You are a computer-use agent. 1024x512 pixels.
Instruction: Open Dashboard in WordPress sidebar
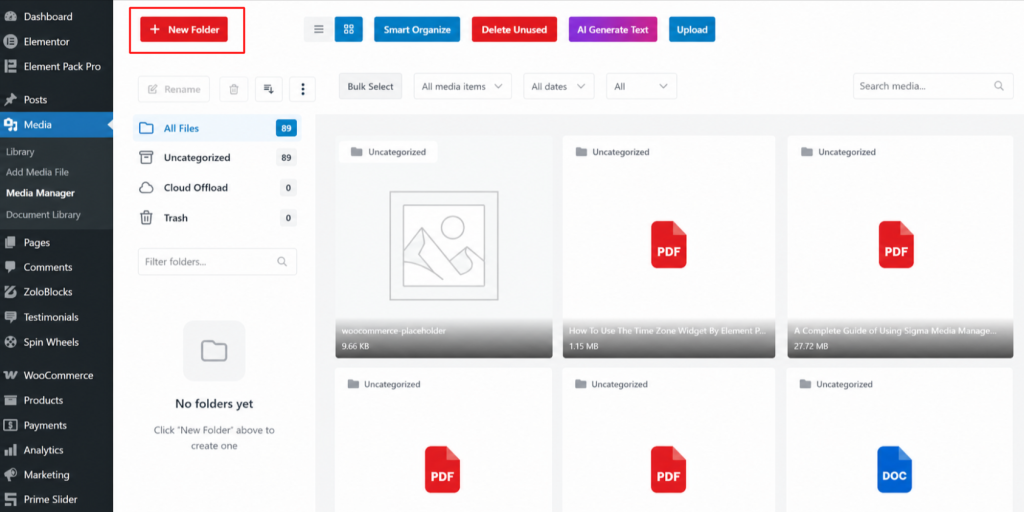pyautogui.click(x=56, y=17)
